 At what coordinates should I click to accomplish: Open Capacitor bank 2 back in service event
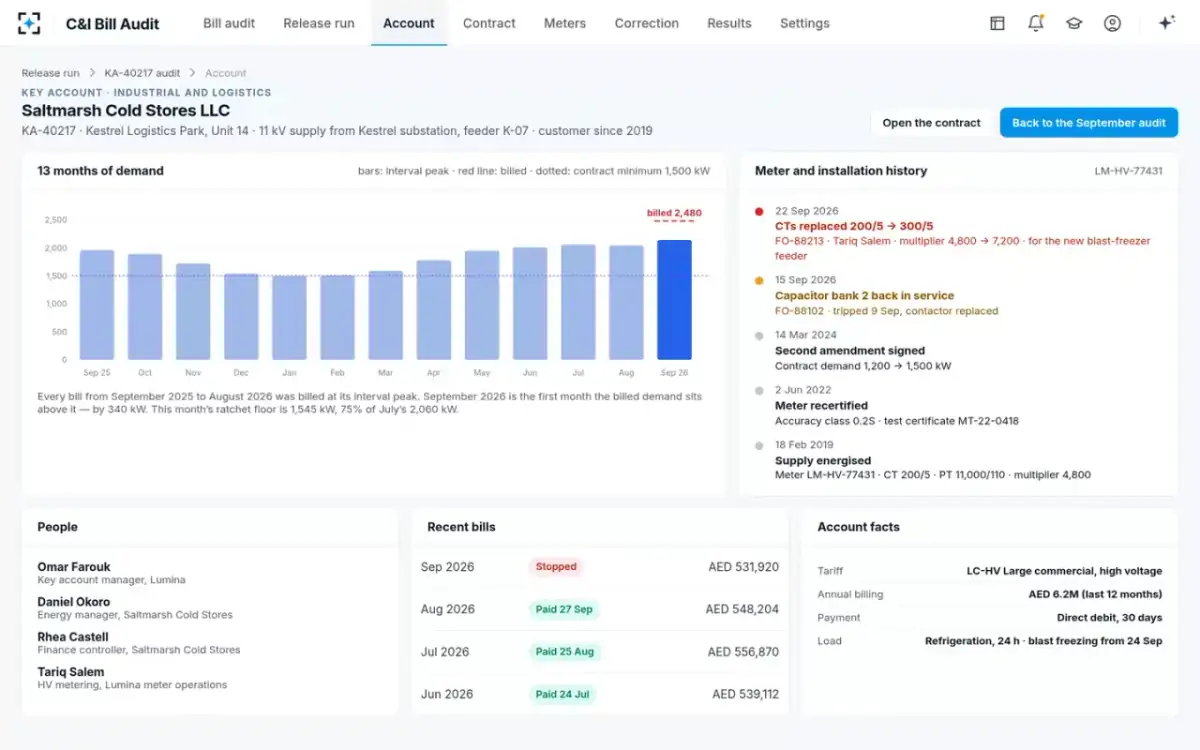tap(864, 296)
